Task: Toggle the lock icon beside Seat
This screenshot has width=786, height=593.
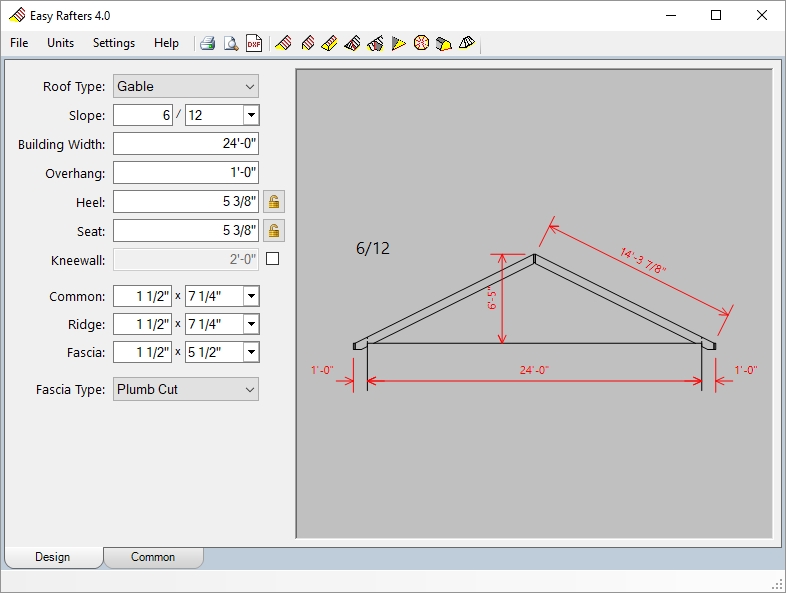Action: pyautogui.click(x=273, y=231)
